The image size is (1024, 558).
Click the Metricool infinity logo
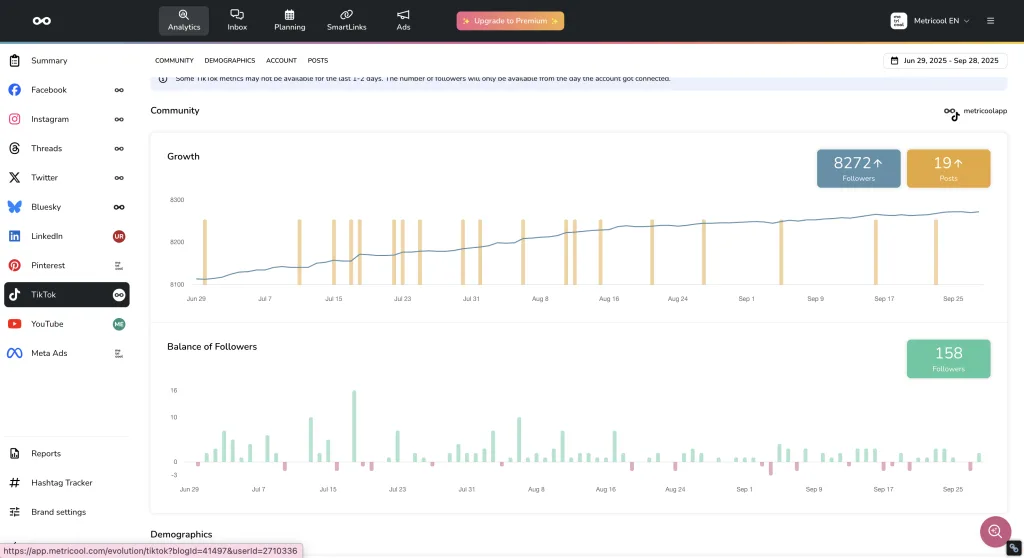(x=41, y=21)
